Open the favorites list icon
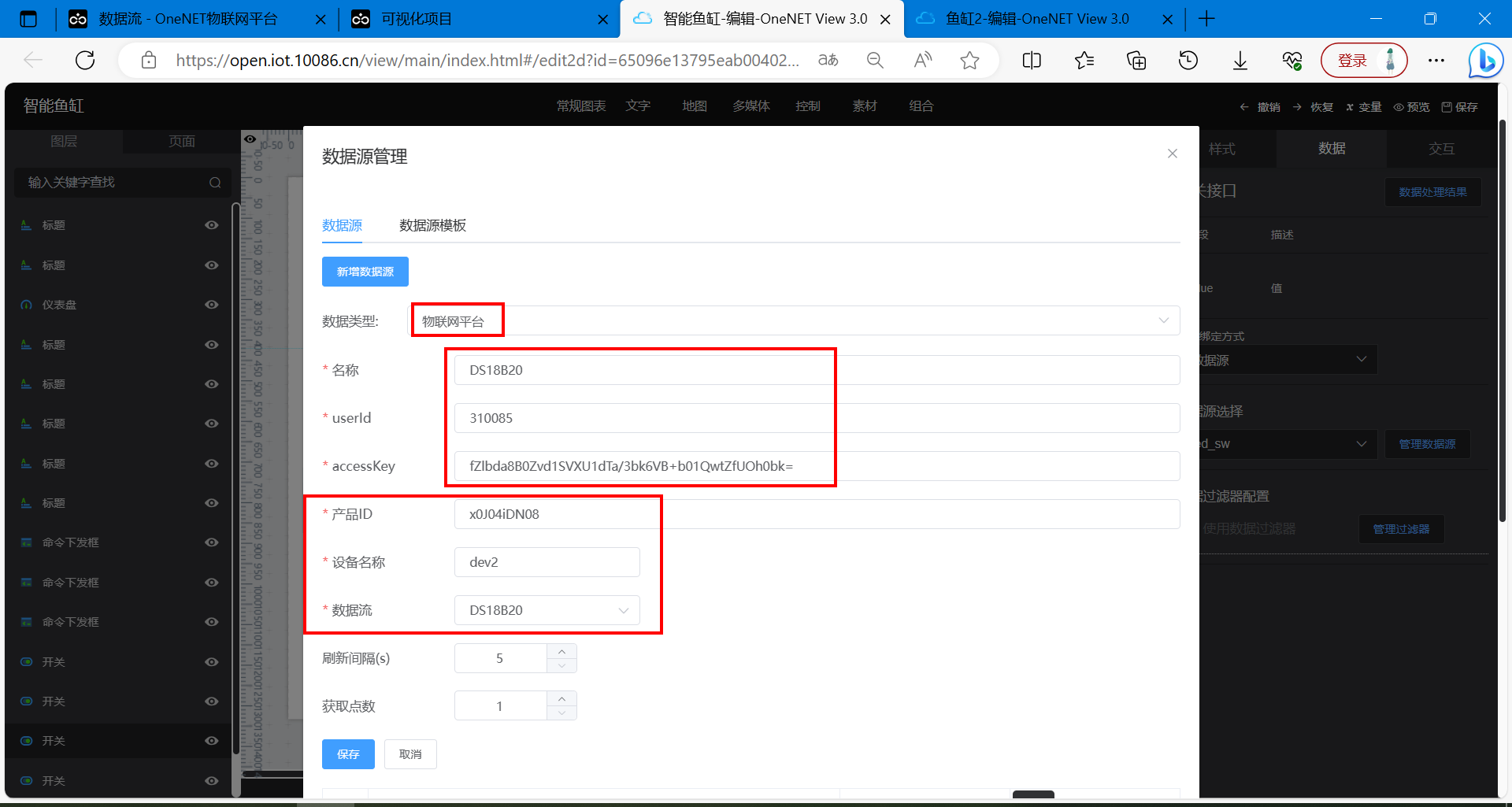This screenshot has width=1512, height=807. pyautogui.click(x=1084, y=60)
